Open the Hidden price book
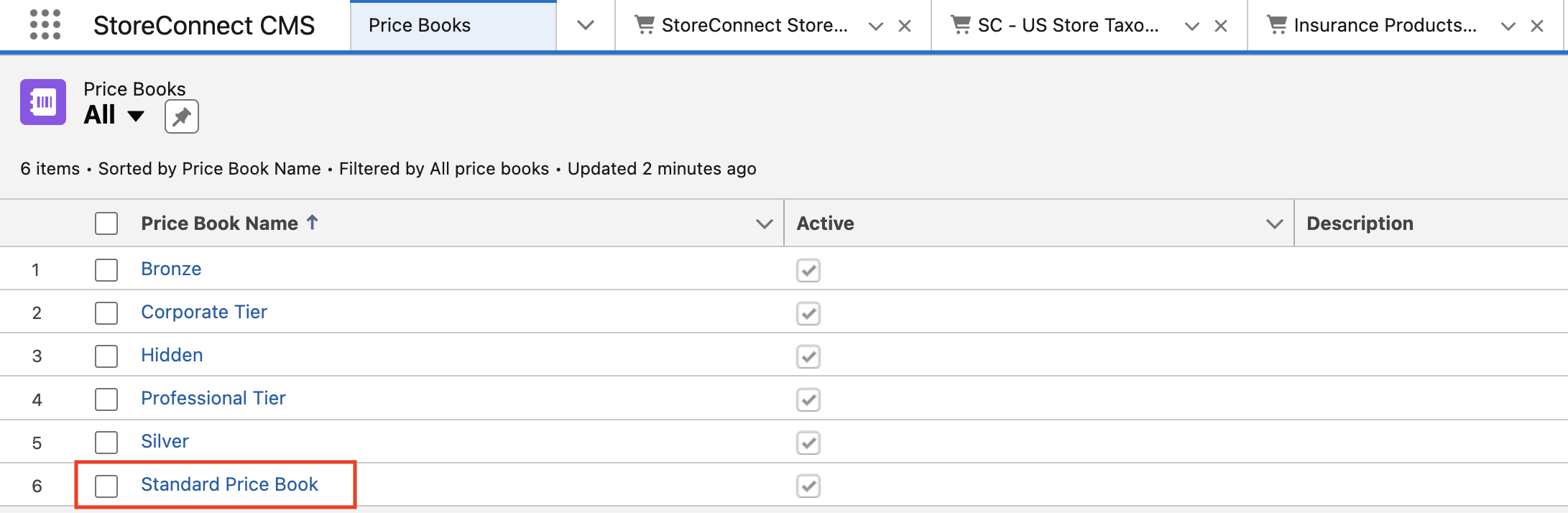This screenshot has height=513, width=1568. click(x=172, y=355)
